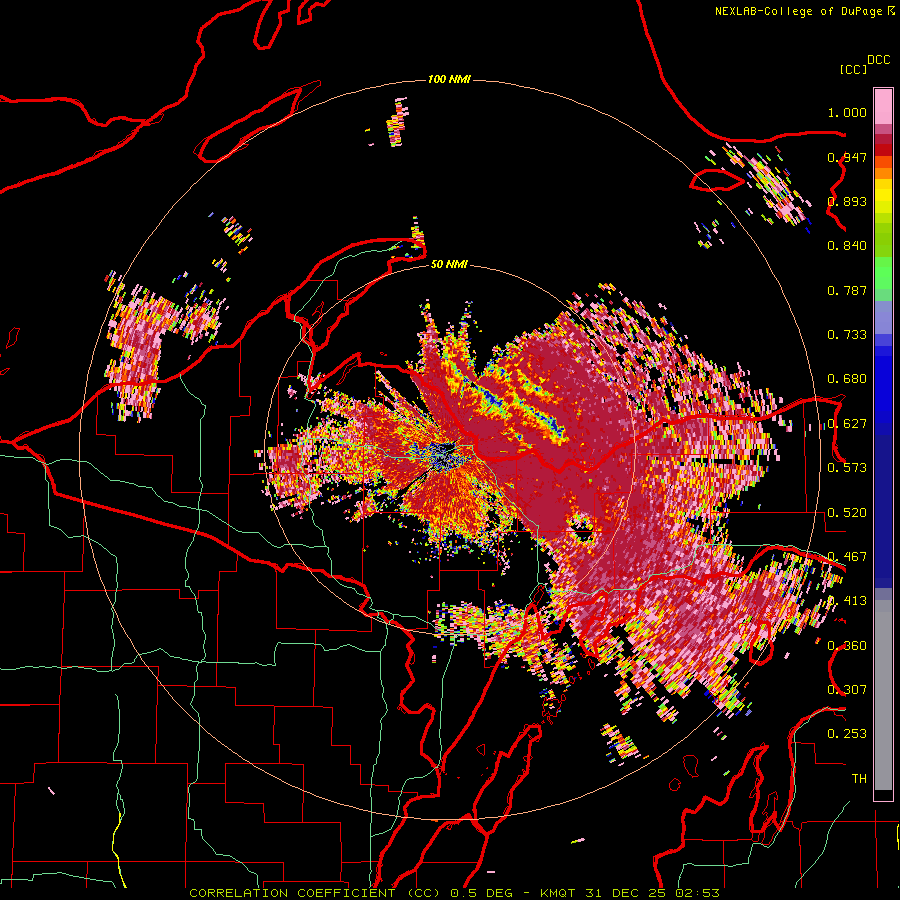Select the 0.467 legend value

click(847, 557)
